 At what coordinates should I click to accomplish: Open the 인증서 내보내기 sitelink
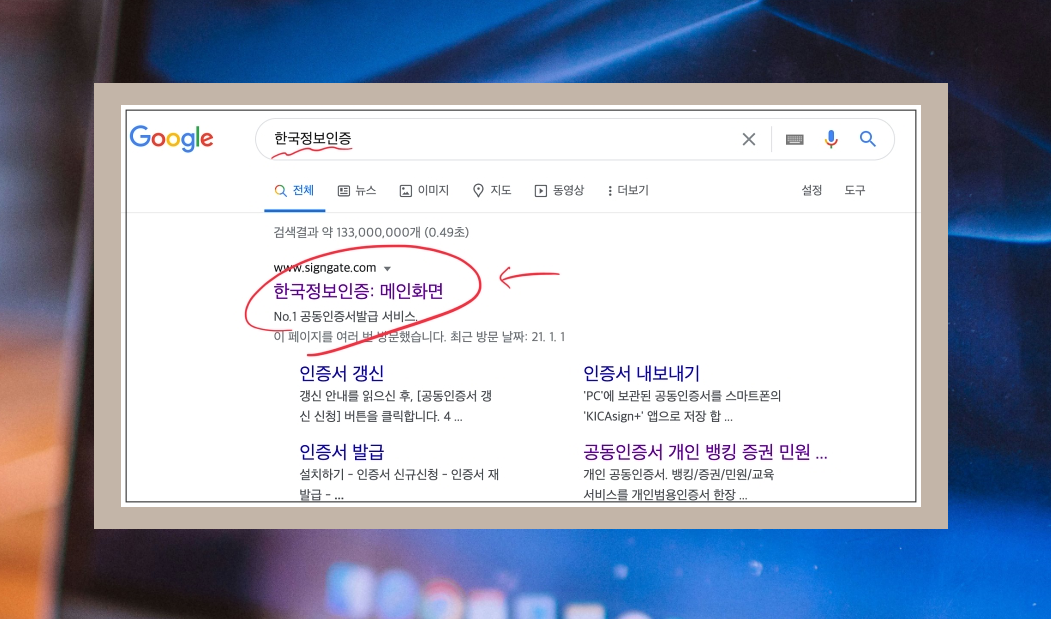coord(641,373)
